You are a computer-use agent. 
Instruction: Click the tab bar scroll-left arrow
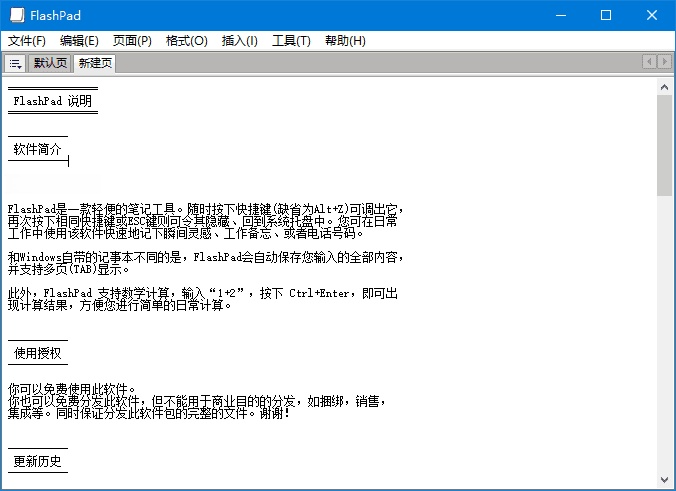pyautogui.click(x=650, y=62)
